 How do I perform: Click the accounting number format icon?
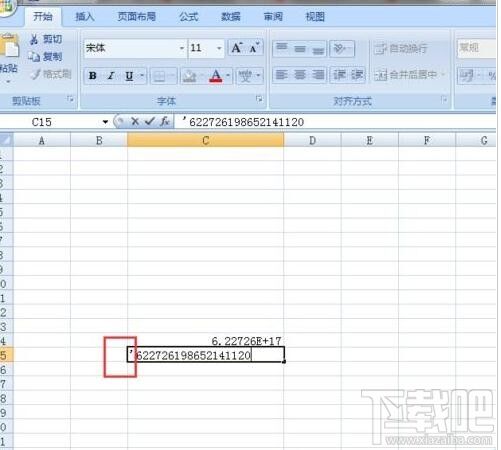tap(466, 75)
